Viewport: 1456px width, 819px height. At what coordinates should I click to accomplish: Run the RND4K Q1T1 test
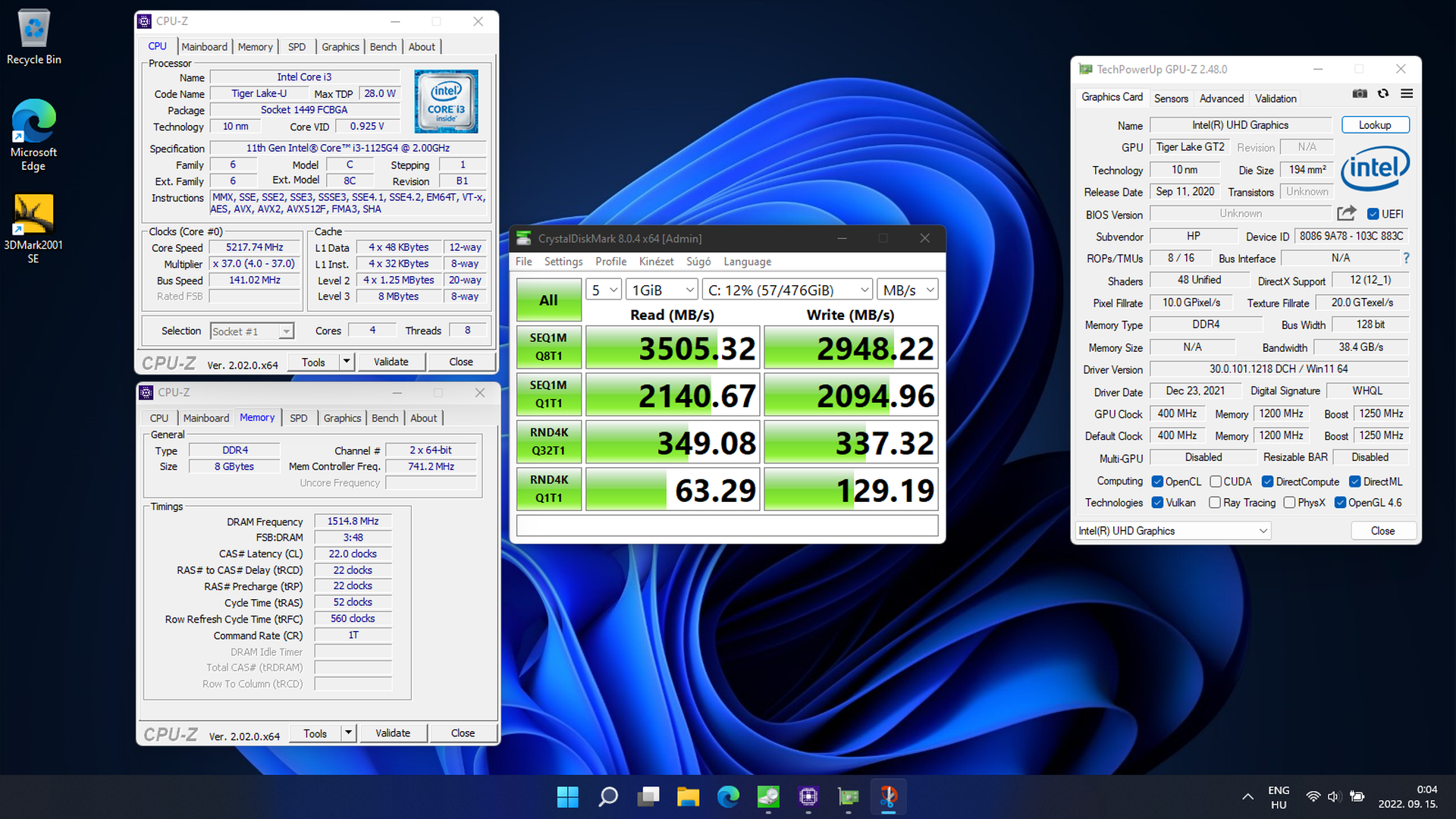coord(549,489)
